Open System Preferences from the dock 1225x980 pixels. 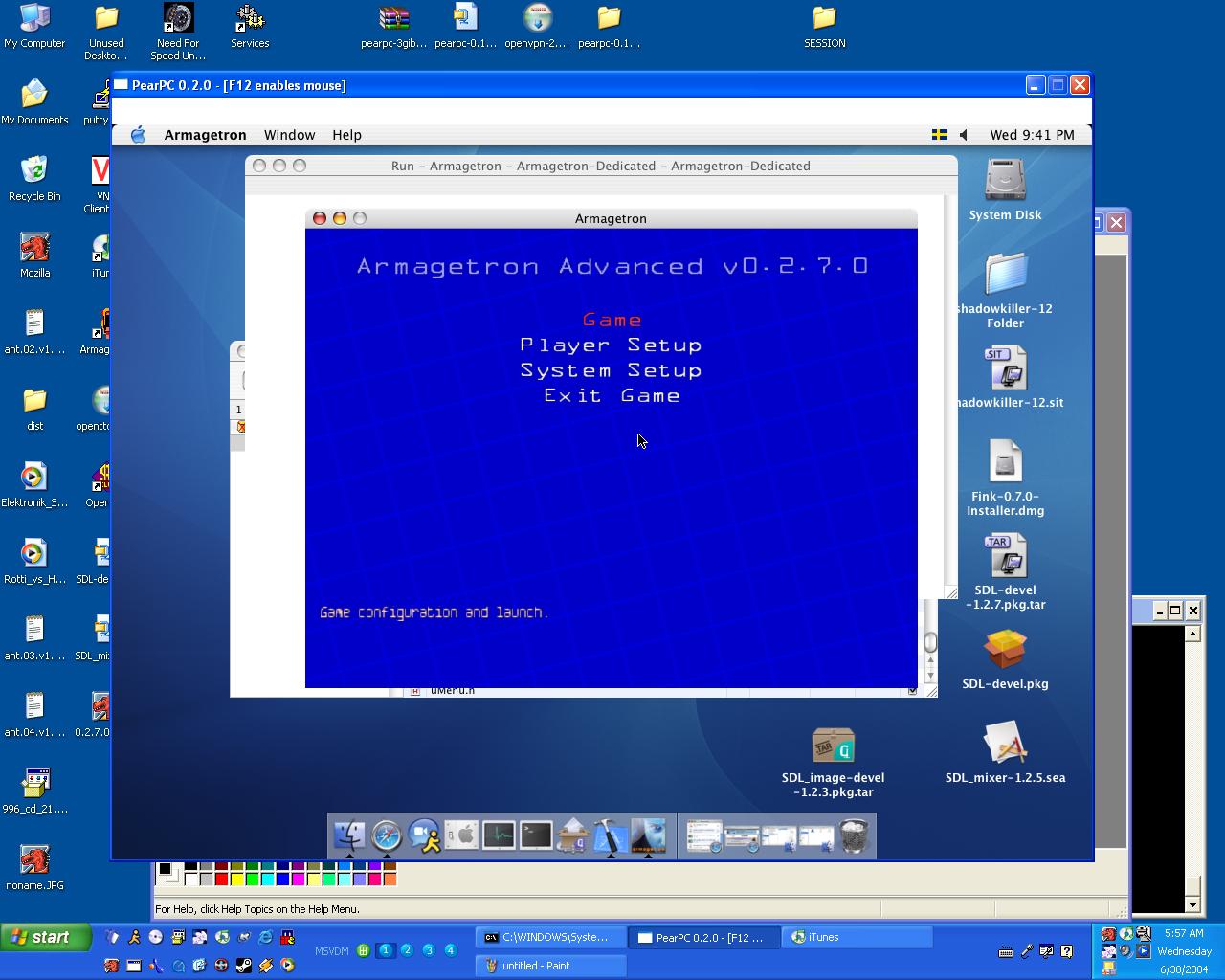point(461,835)
